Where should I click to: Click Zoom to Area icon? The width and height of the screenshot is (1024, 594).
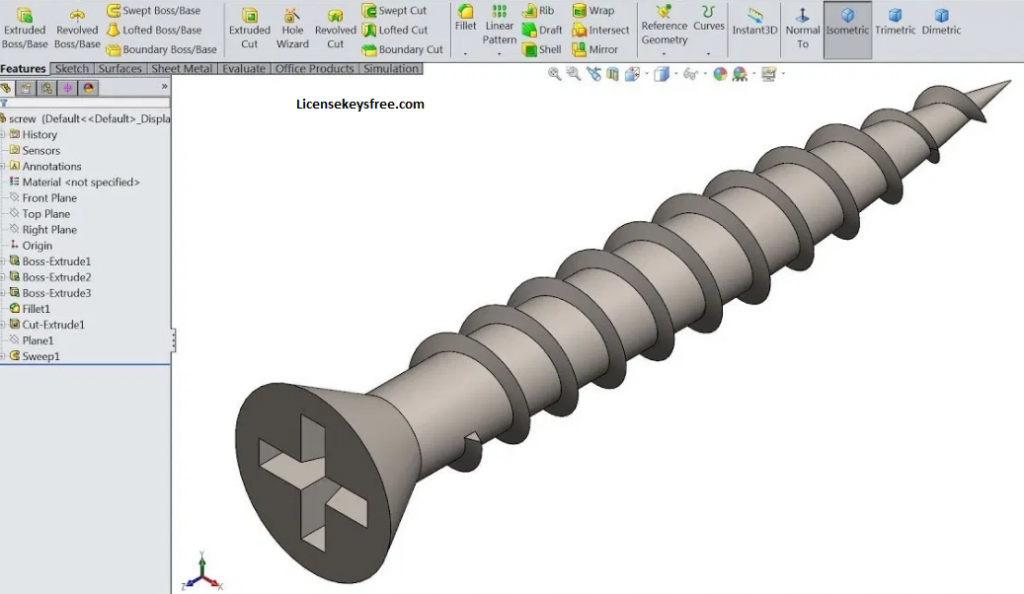pyautogui.click(x=573, y=74)
